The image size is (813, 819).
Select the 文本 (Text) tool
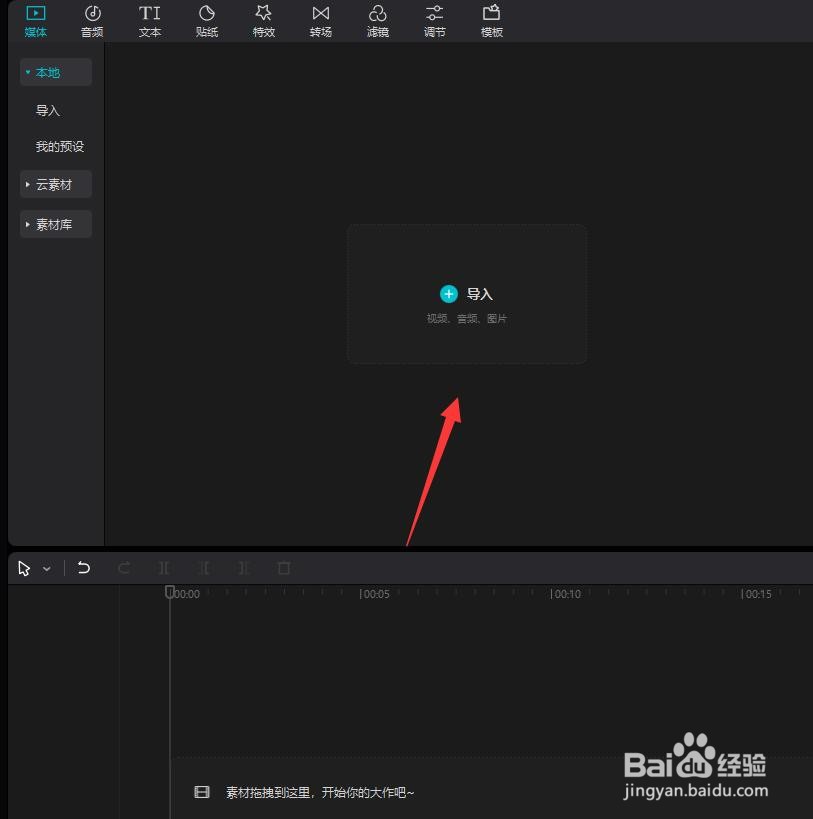pos(149,20)
